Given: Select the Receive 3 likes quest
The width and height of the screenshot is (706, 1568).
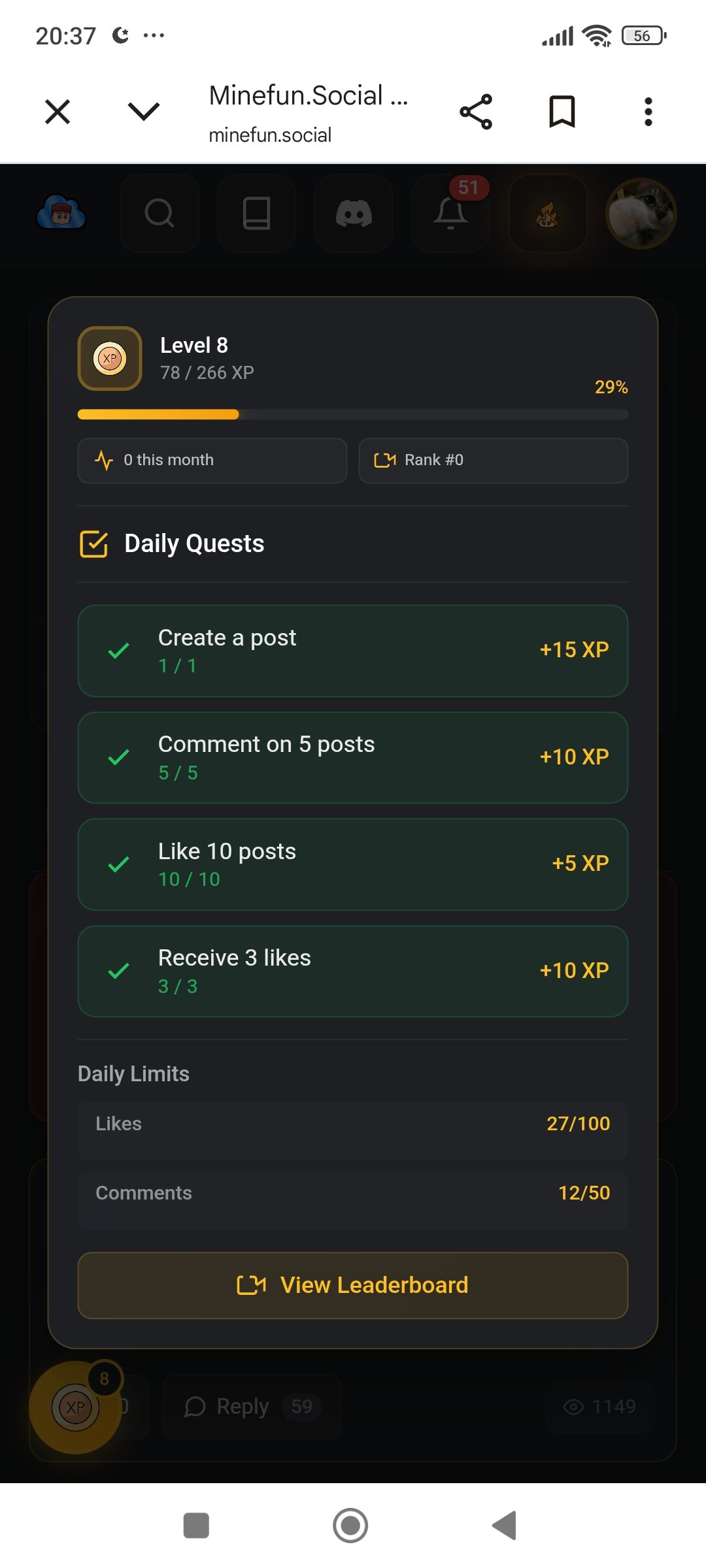Looking at the screenshot, I should [353, 971].
